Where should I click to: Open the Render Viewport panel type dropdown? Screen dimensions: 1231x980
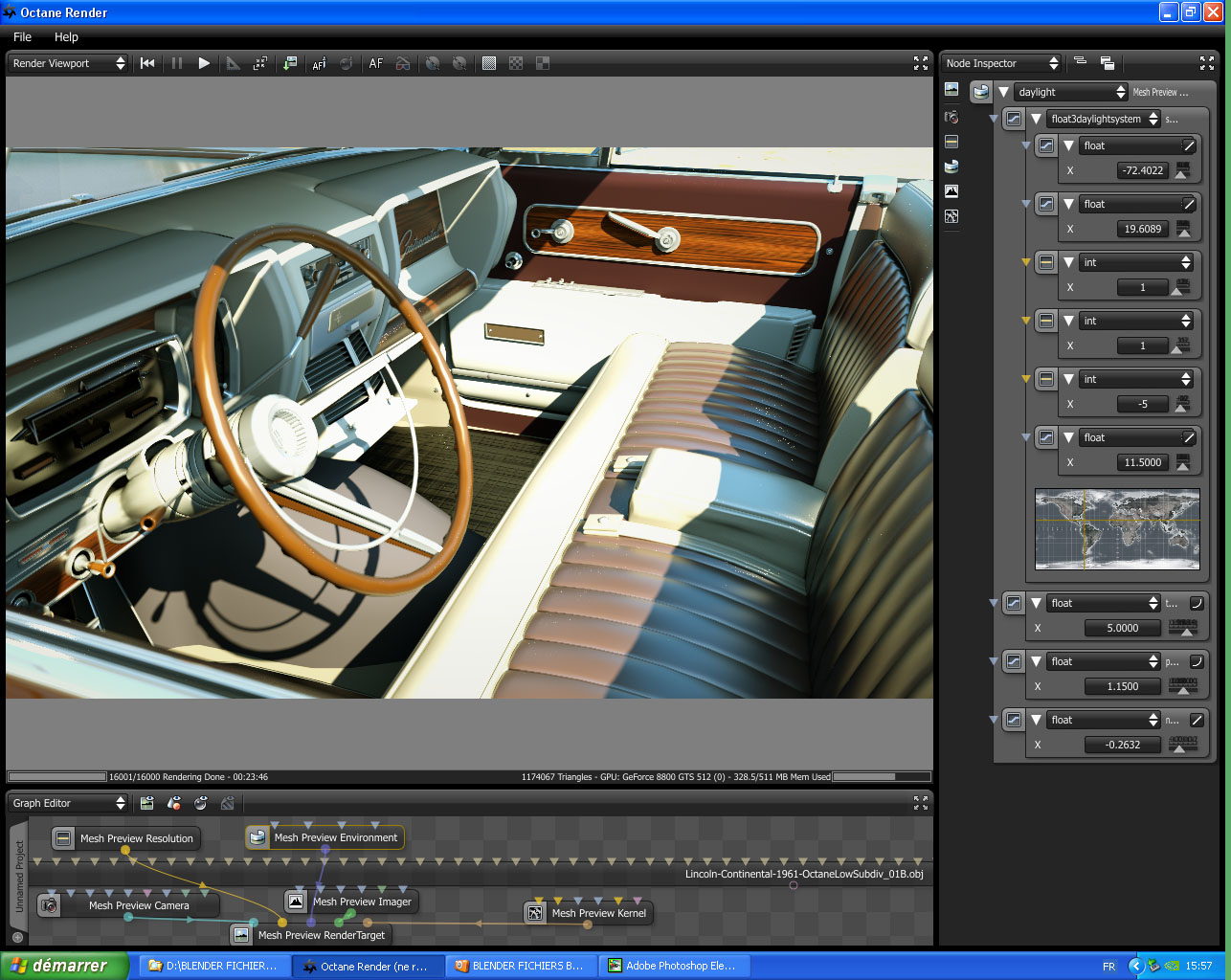(68, 63)
